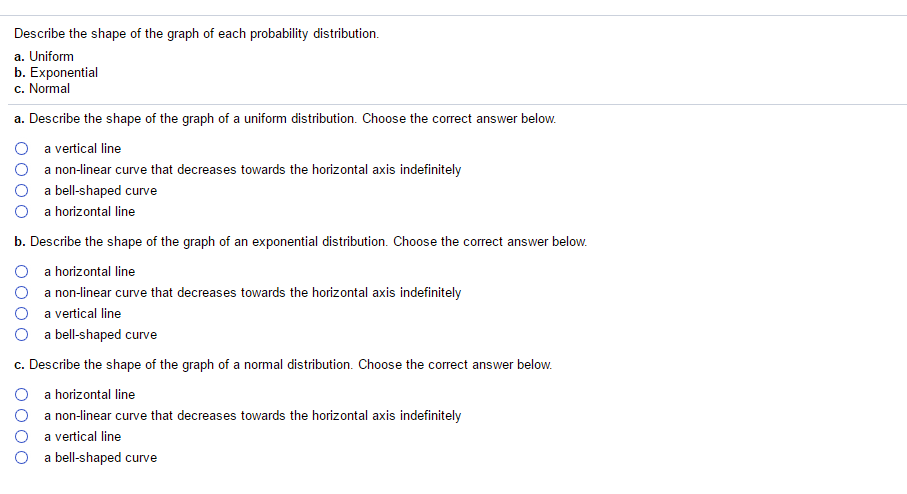Pick 'a vertical line' for the normal question

(x=21, y=437)
